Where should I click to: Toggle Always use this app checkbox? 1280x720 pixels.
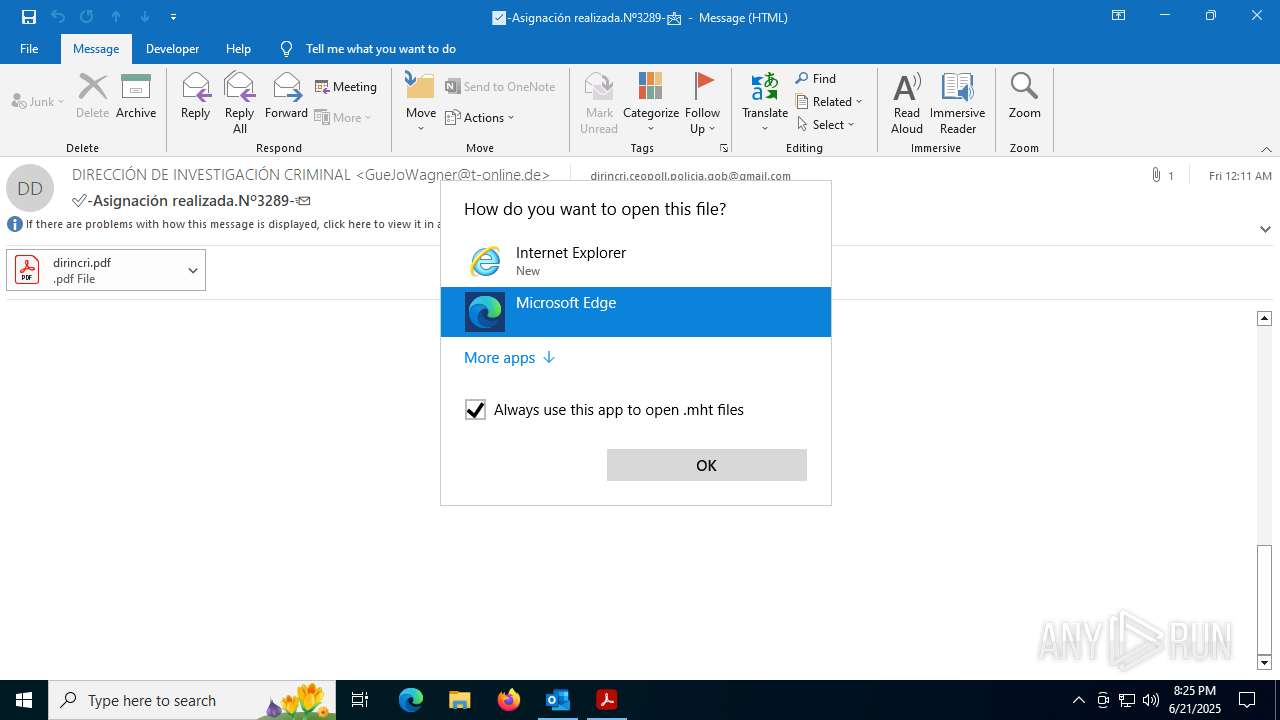pyautogui.click(x=475, y=410)
